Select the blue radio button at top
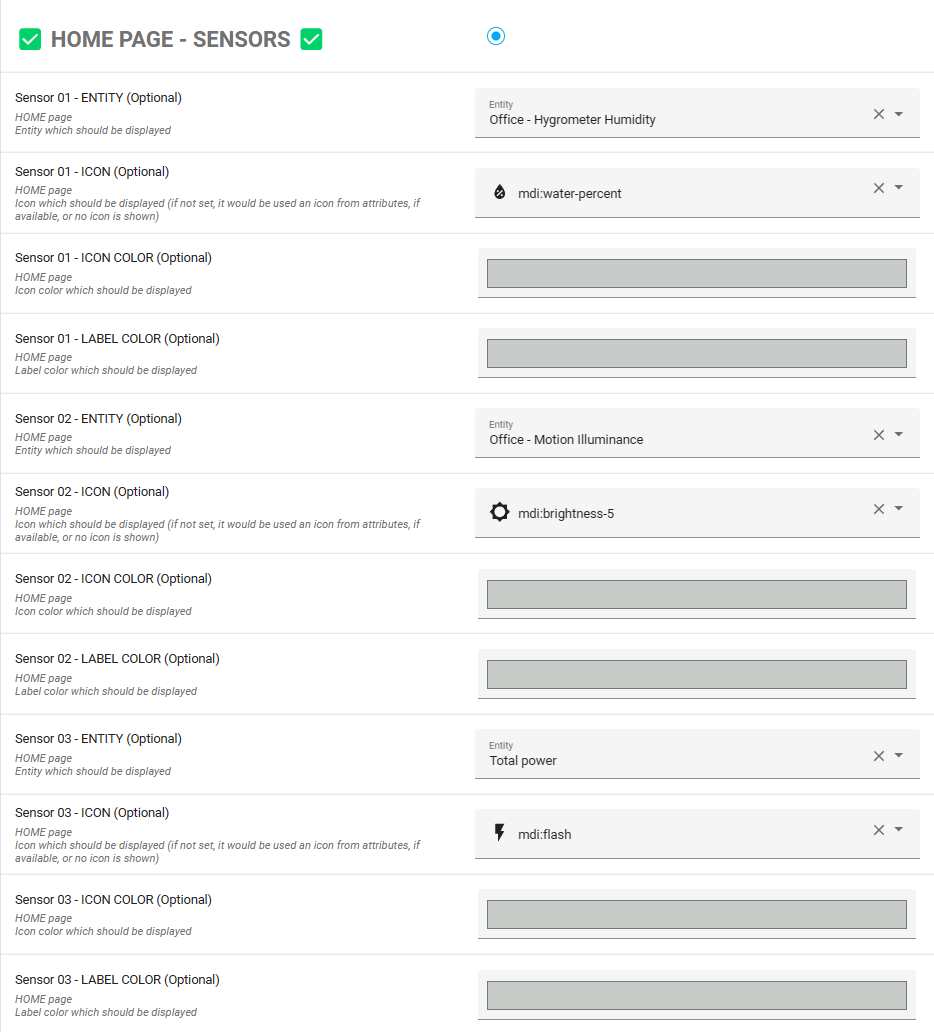 pyautogui.click(x=496, y=36)
